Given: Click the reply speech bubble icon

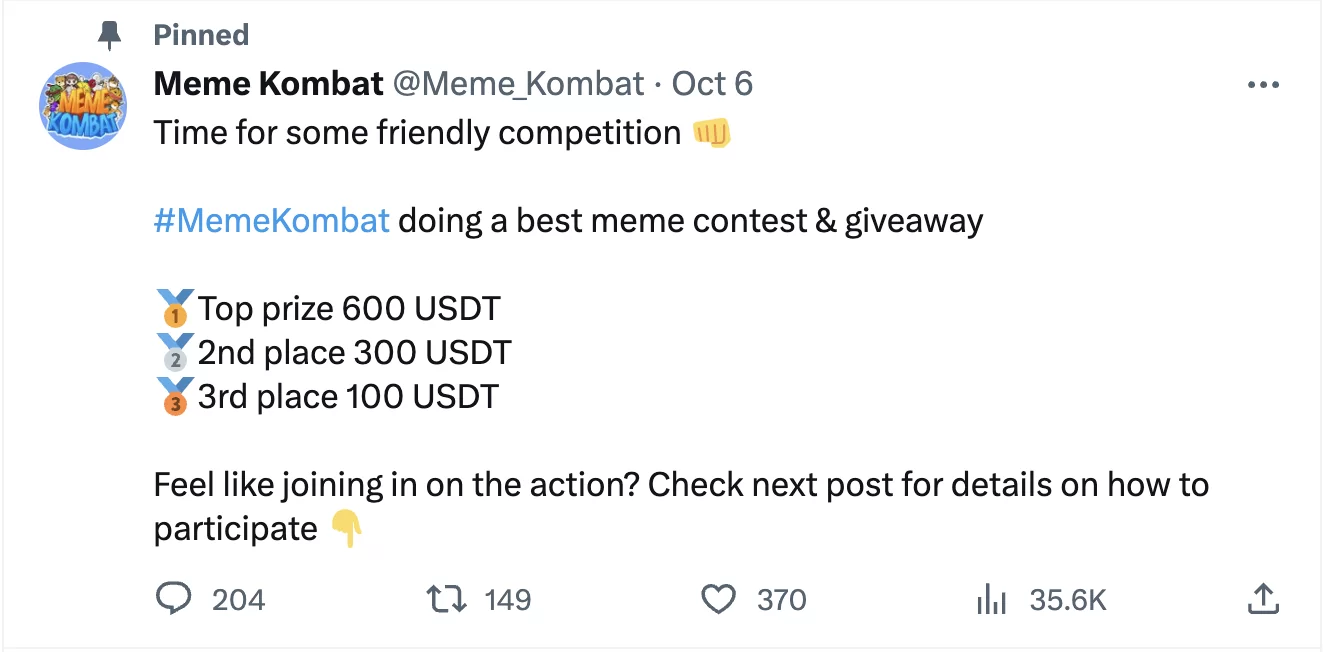Looking at the screenshot, I should point(174,599).
